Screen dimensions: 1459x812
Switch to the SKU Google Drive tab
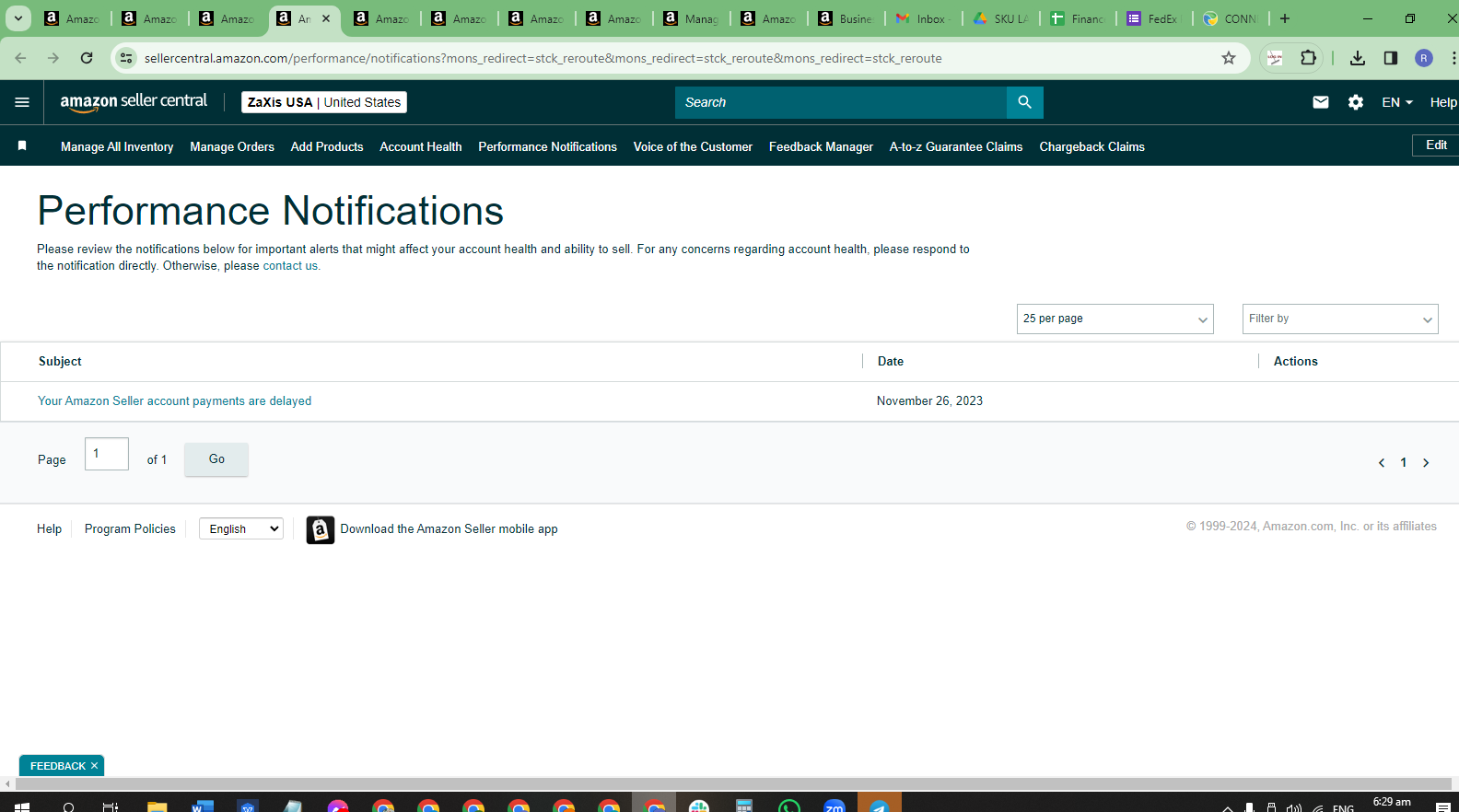tap(1000, 18)
